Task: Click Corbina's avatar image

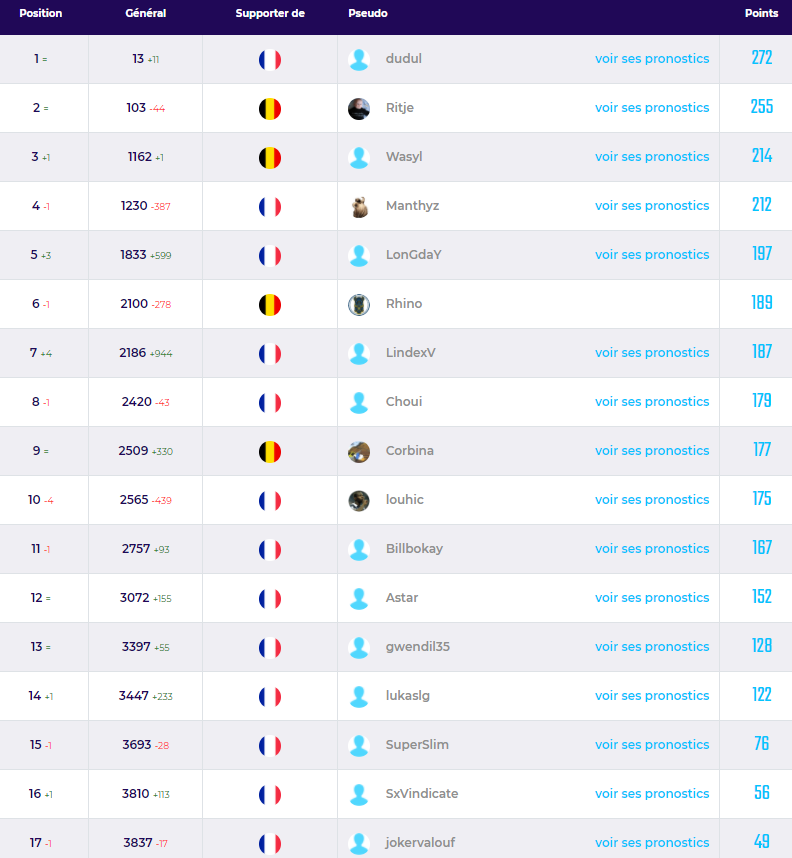Action: (359, 452)
